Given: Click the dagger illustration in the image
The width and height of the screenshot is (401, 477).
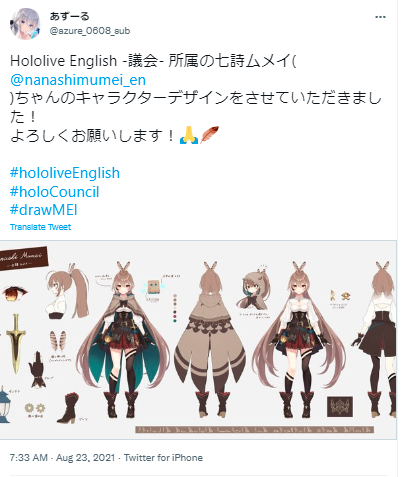Looking at the screenshot, I should (15, 343).
